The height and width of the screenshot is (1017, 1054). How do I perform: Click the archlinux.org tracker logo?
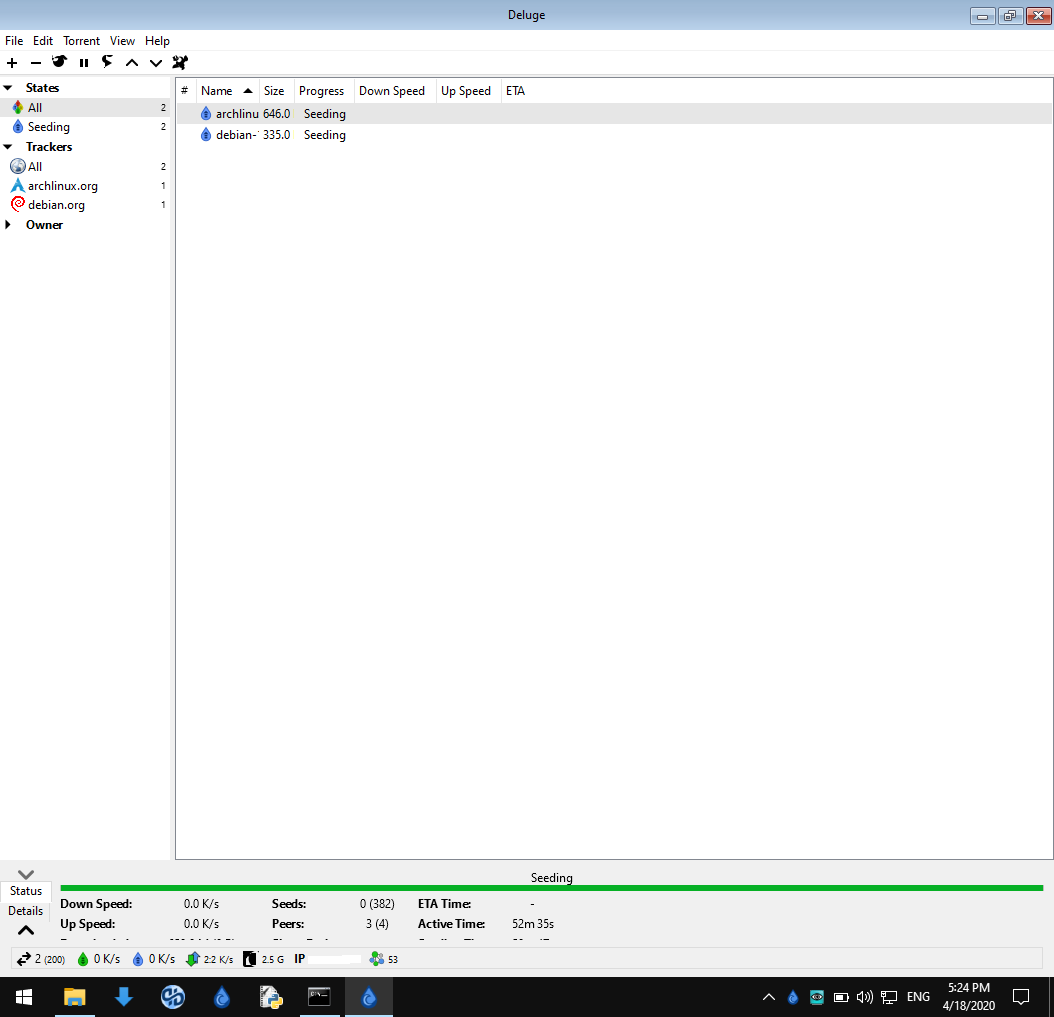[18, 186]
